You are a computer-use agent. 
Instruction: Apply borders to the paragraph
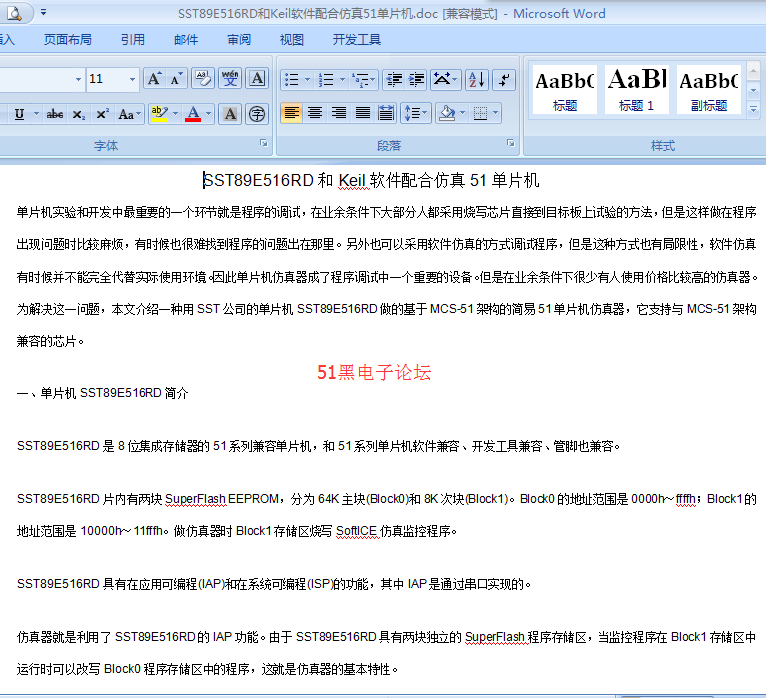coord(481,113)
